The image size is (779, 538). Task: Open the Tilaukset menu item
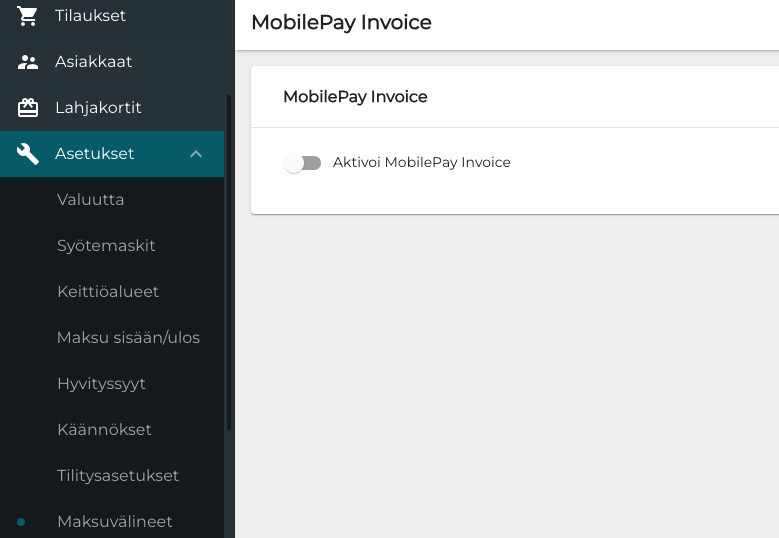[90, 16]
